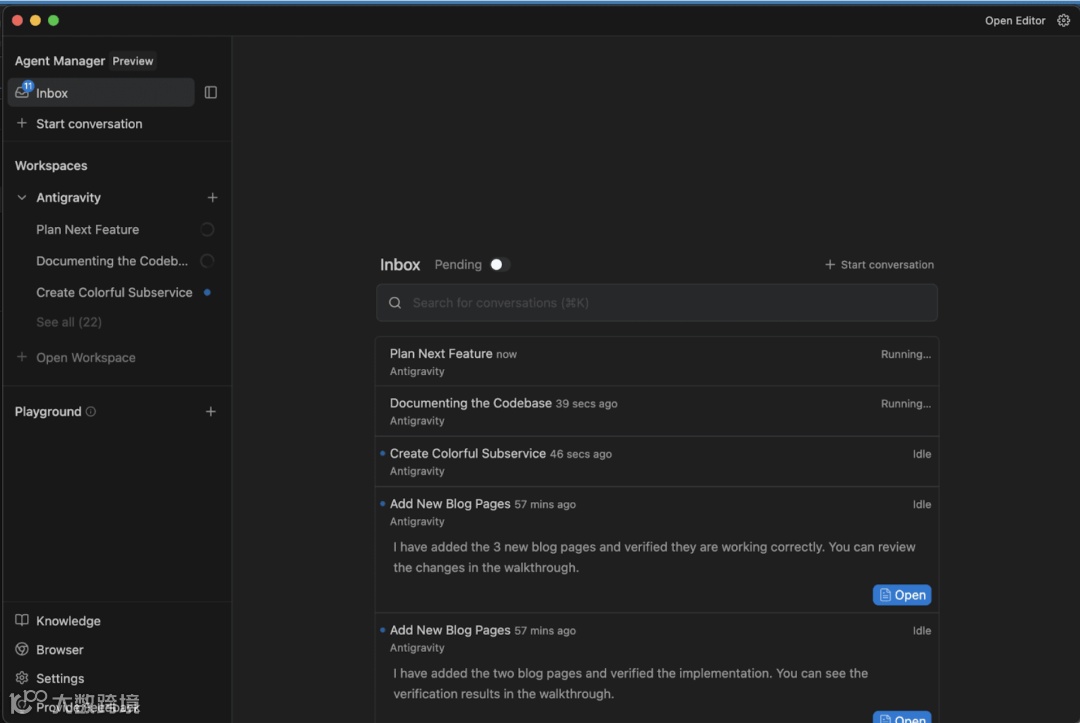1080x723 pixels.
Task: Click the Workspaces section heading
Action: point(51,165)
